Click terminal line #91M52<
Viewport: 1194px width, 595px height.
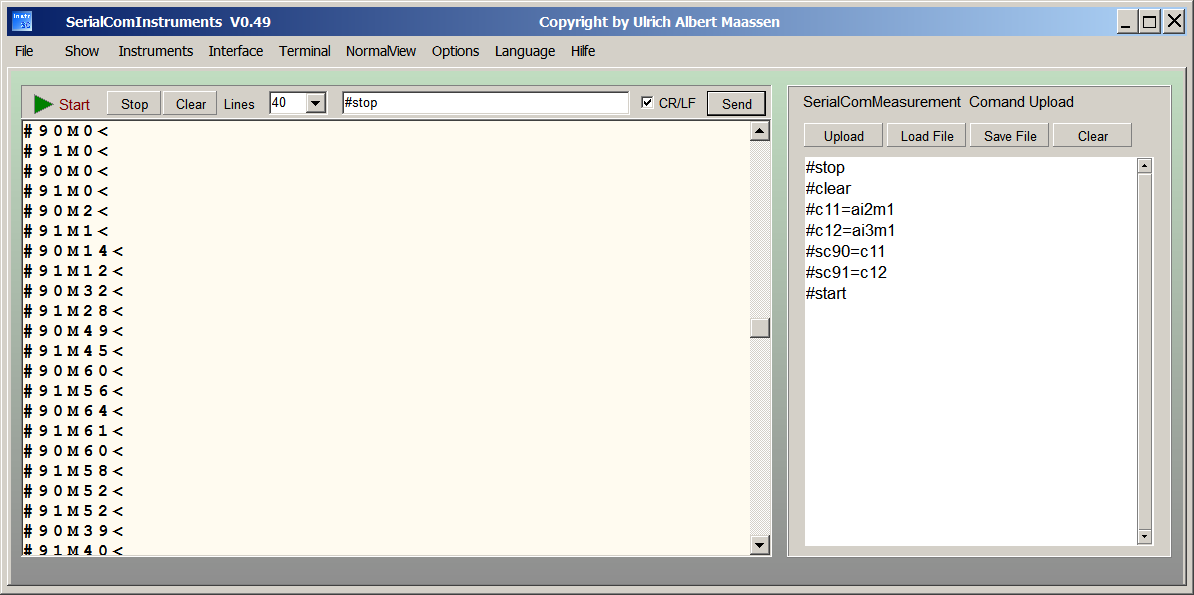74,510
